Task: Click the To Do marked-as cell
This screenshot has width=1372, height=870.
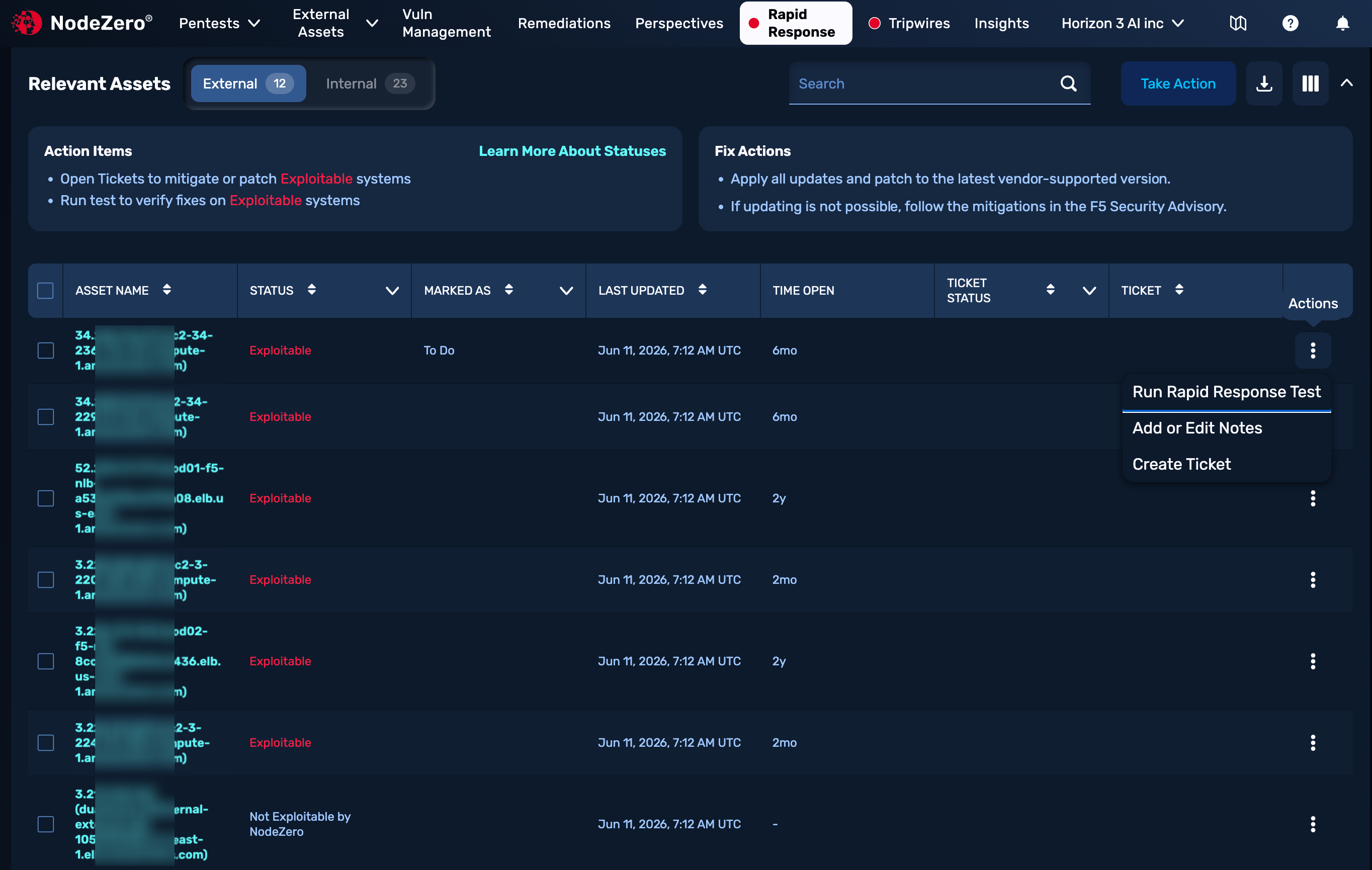Action: click(439, 351)
